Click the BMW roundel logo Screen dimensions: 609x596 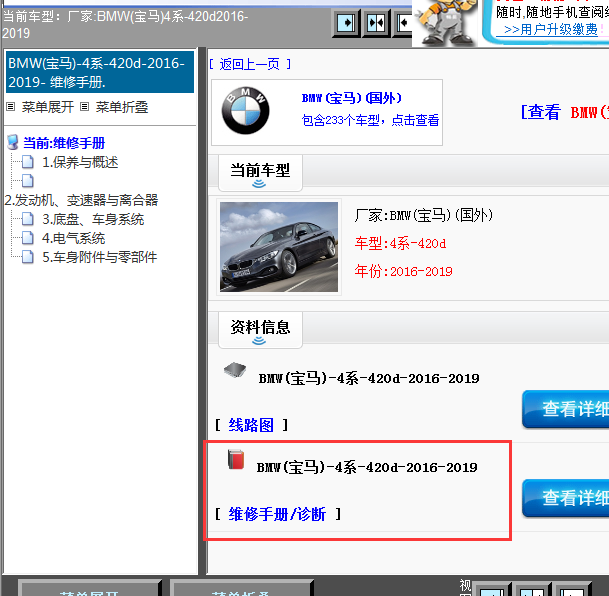[x=245, y=111]
